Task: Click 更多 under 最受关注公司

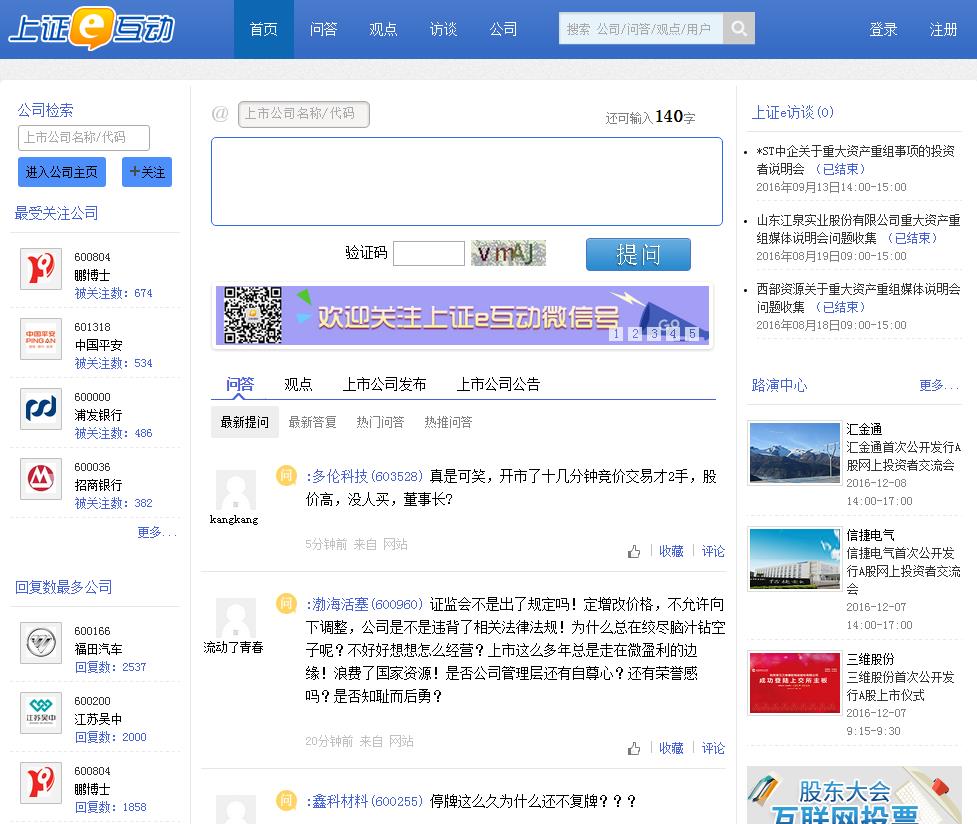Action: (x=157, y=532)
